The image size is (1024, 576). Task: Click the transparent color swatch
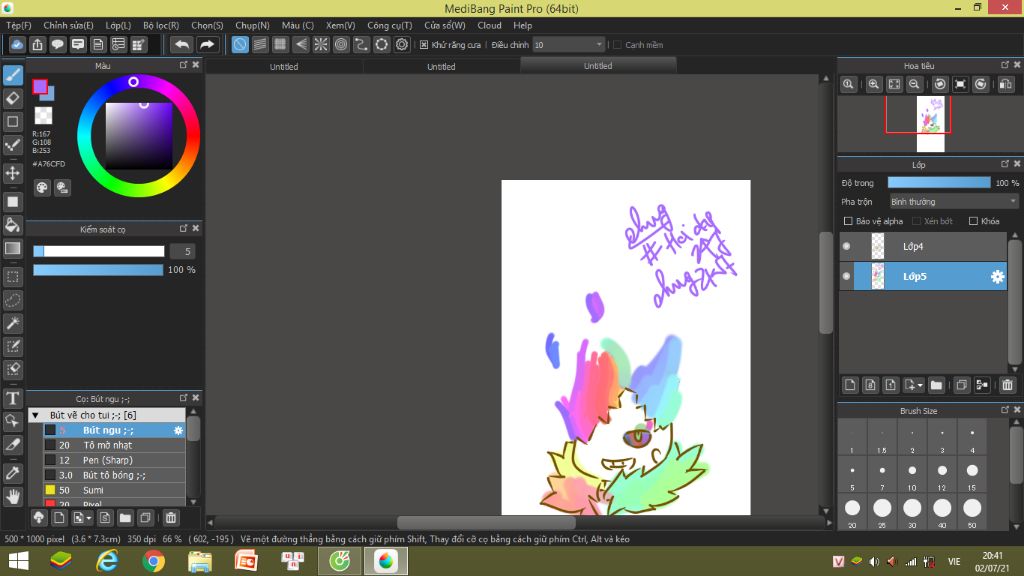pyautogui.click(x=43, y=116)
